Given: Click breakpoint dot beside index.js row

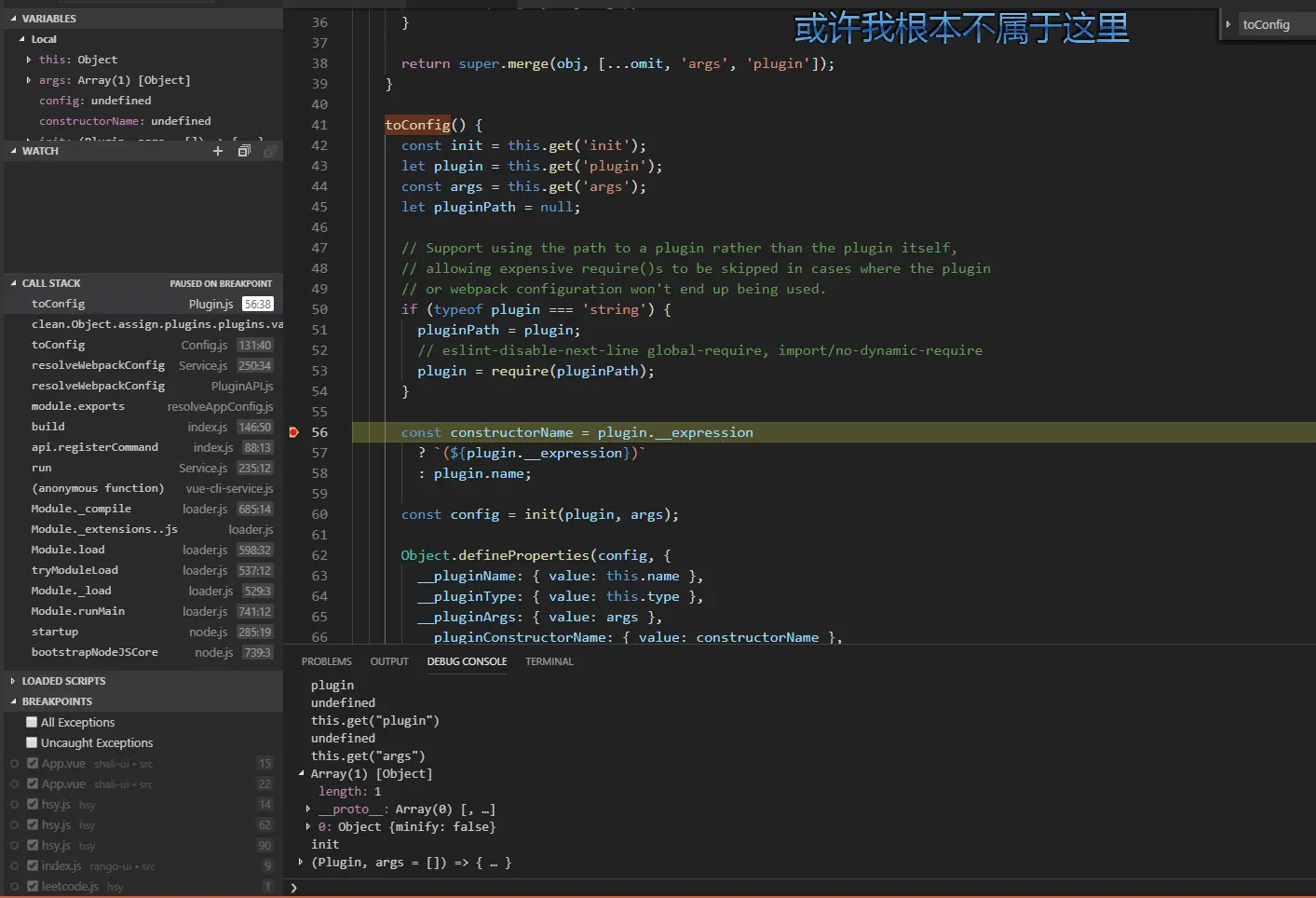Looking at the screenshot, I should click(14, 866).
